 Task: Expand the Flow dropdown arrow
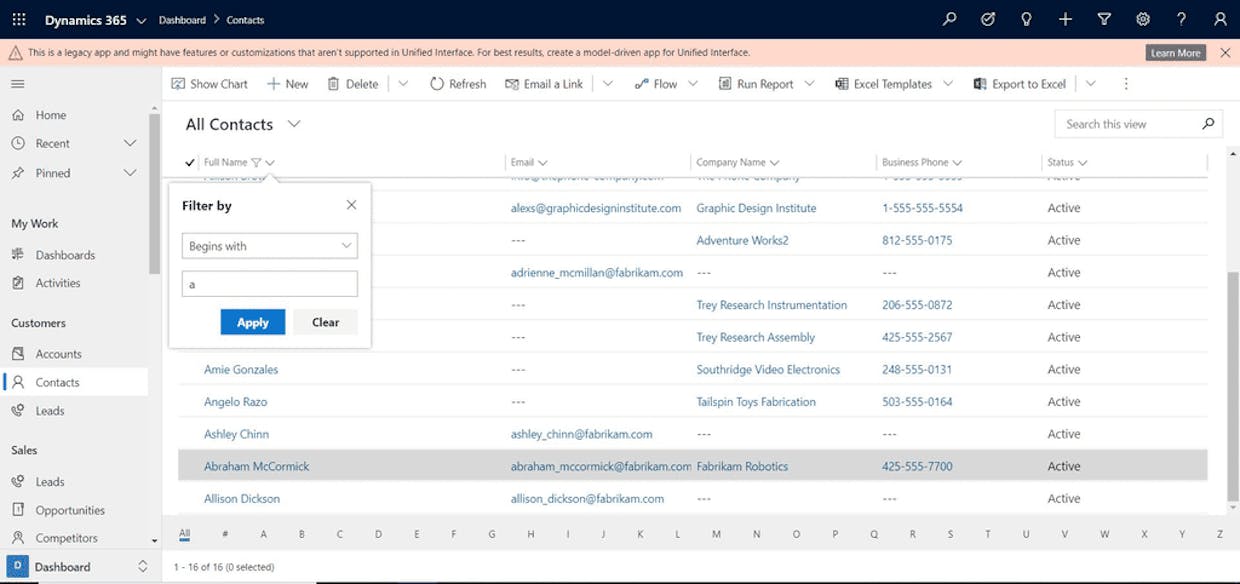693,84
